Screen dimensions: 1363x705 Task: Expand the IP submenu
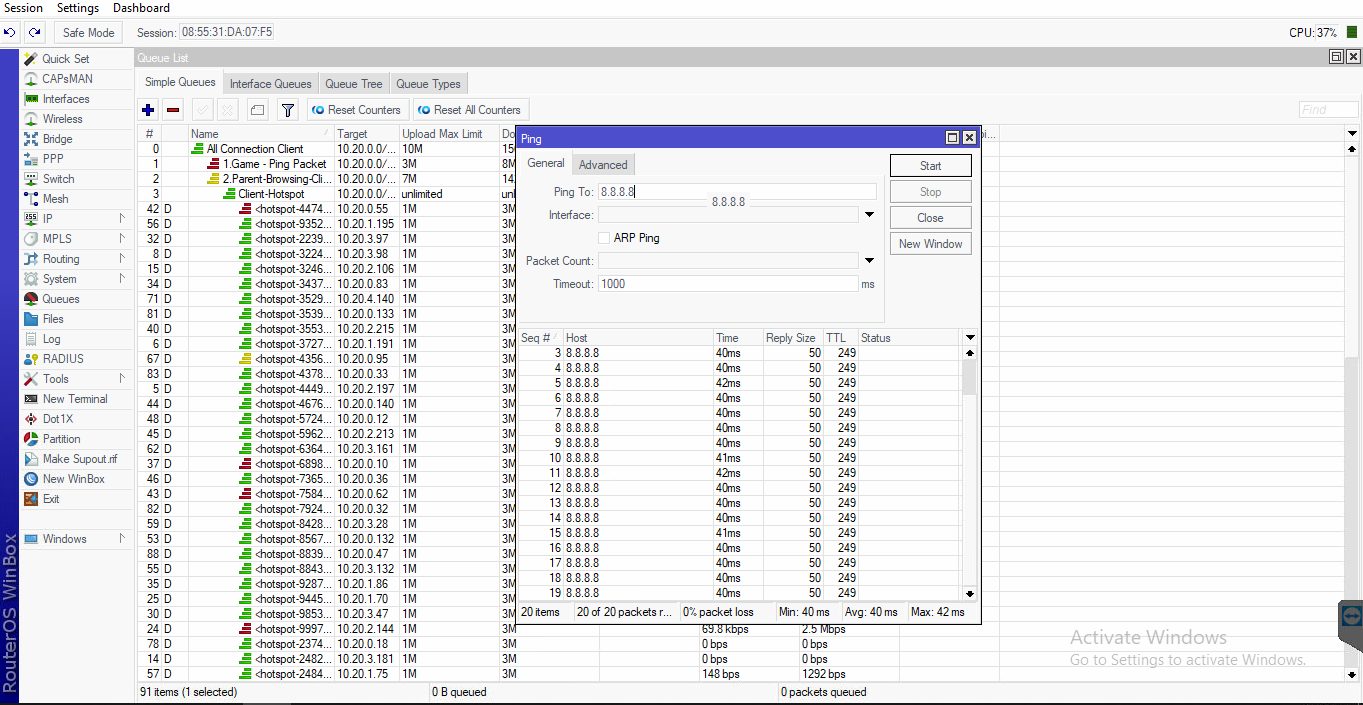(122, 219)
